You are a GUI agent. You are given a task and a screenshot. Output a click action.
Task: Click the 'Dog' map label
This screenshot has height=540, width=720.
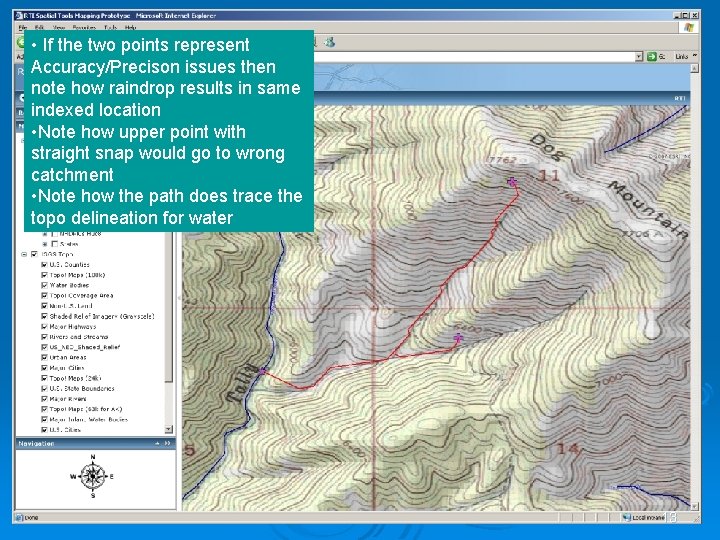546,147
